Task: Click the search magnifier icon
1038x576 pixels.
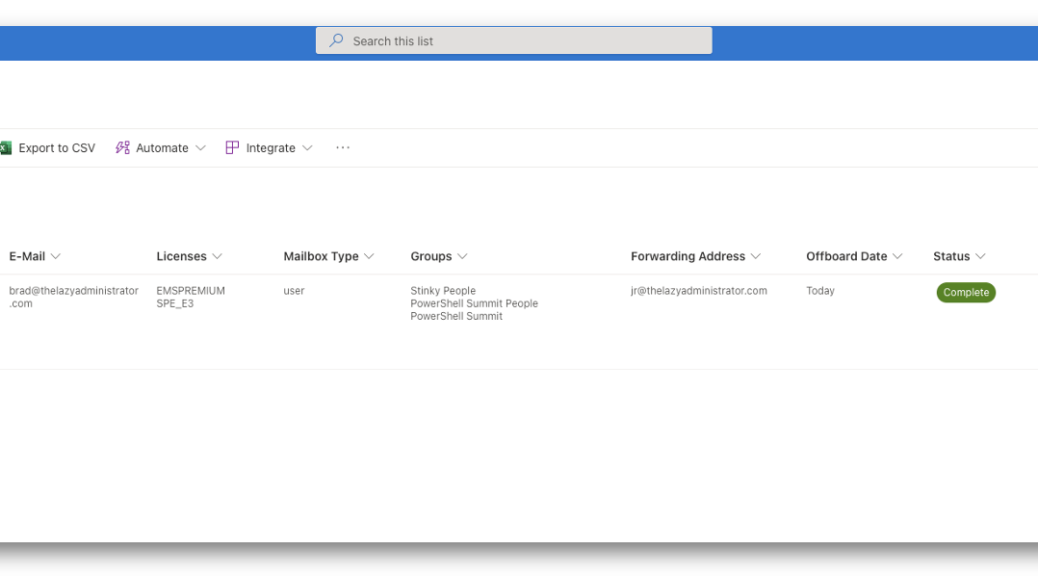Action: (336, 40)
